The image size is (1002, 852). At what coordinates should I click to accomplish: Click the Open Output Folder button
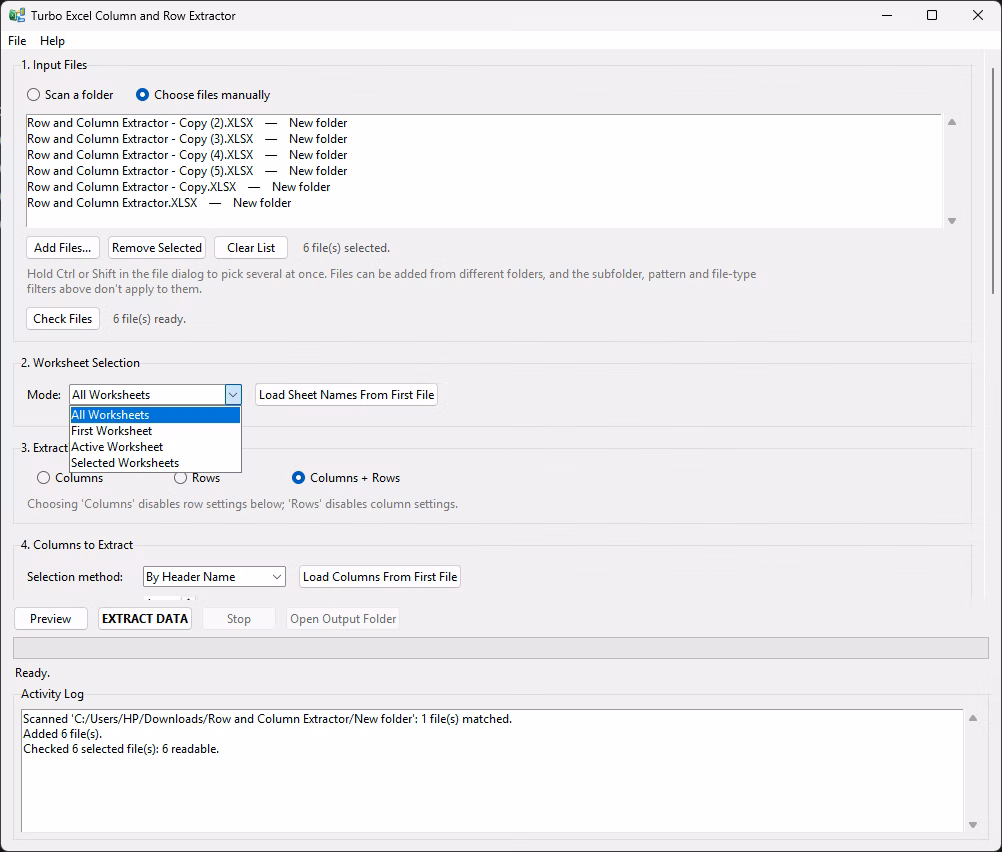tap(343, 619)
